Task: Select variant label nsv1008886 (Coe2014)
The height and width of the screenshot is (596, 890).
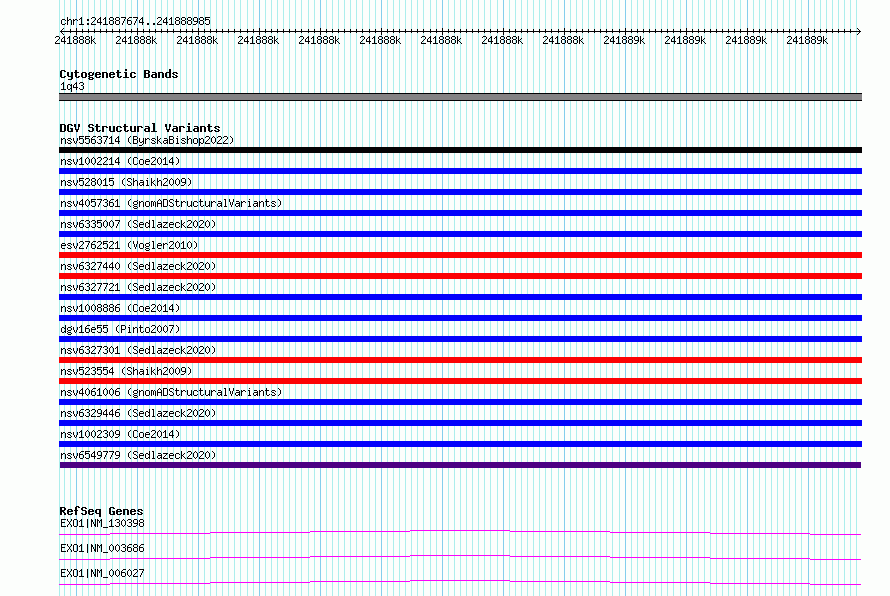Action: [120, 308]
